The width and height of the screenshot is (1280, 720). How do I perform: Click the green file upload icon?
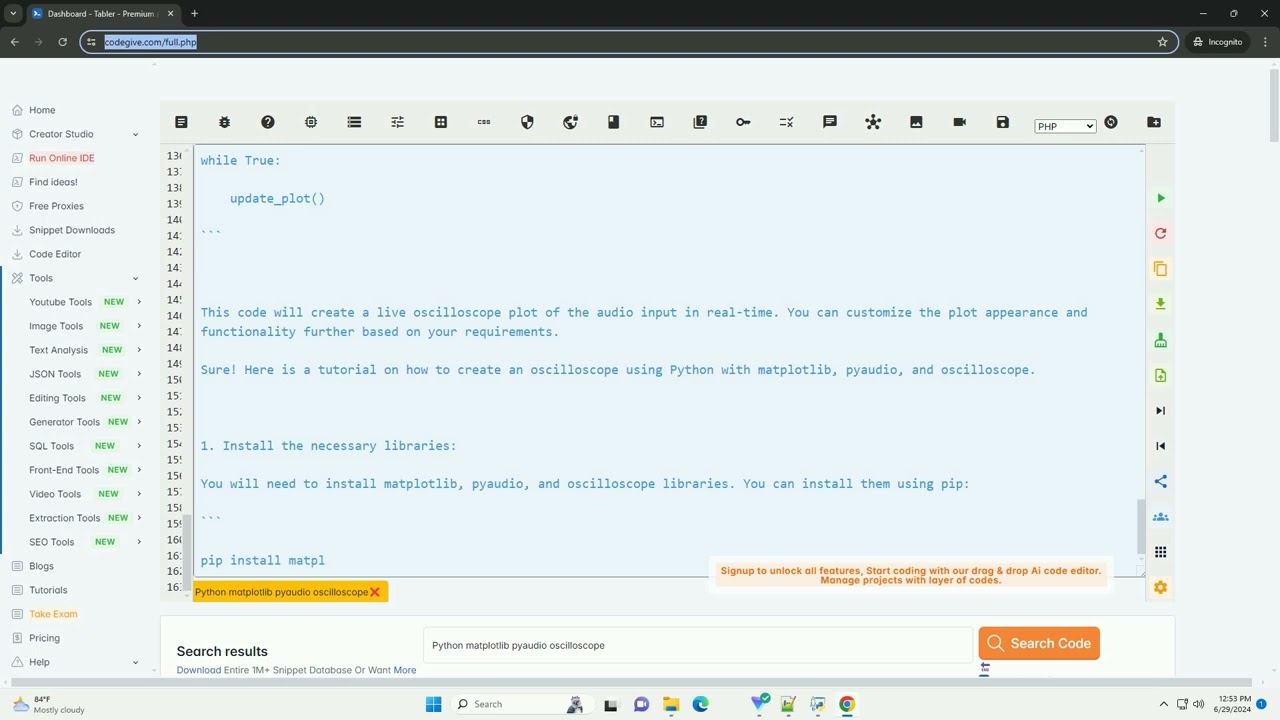[x=1161, y=375]
